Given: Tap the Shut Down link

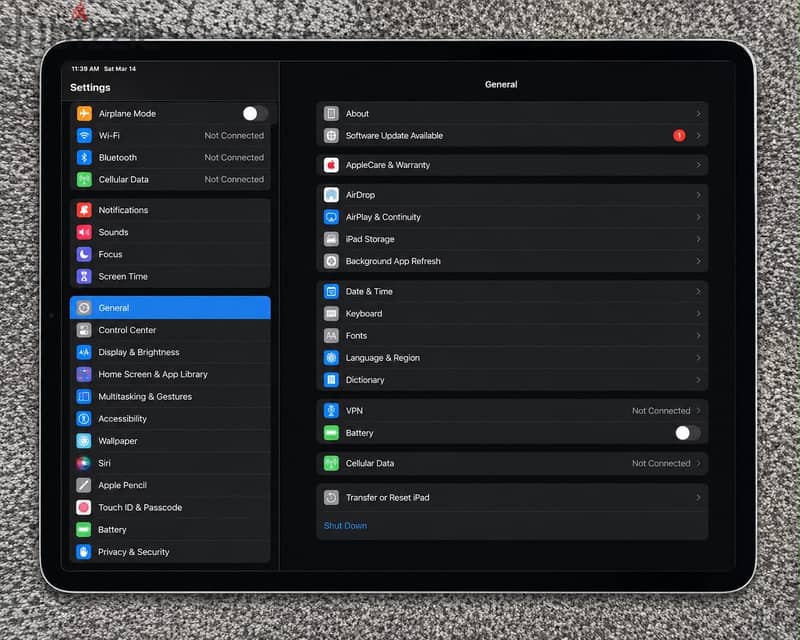Looking at the screenshot, I should tap(345, 525).
